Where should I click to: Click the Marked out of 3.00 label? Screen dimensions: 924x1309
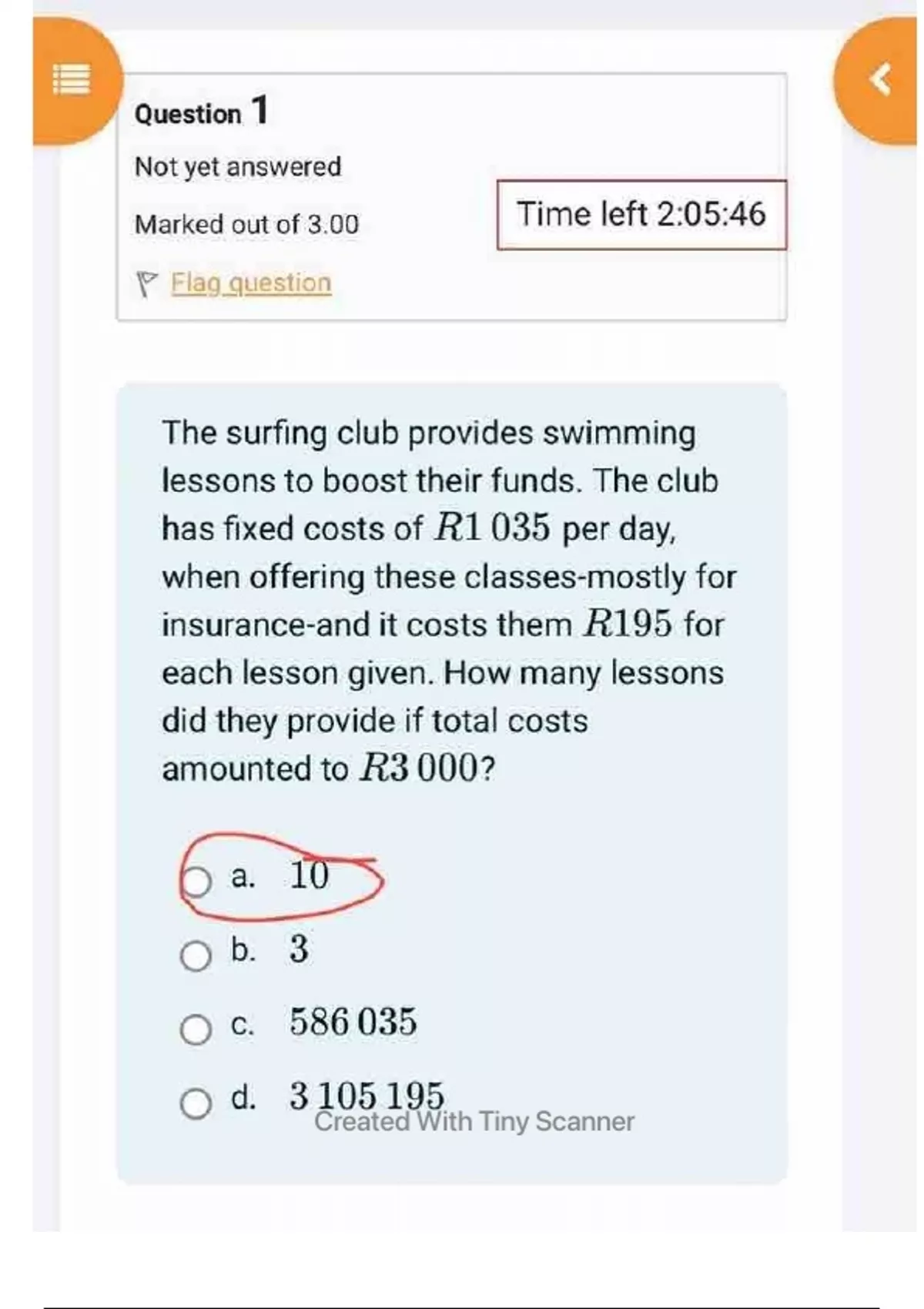[x=246, y=224]
